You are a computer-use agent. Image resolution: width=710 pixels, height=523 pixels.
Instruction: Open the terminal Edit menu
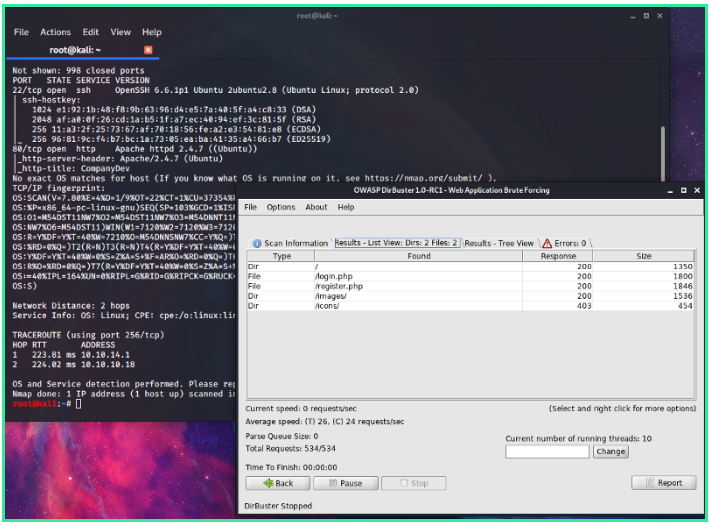[x=91, y=32]
